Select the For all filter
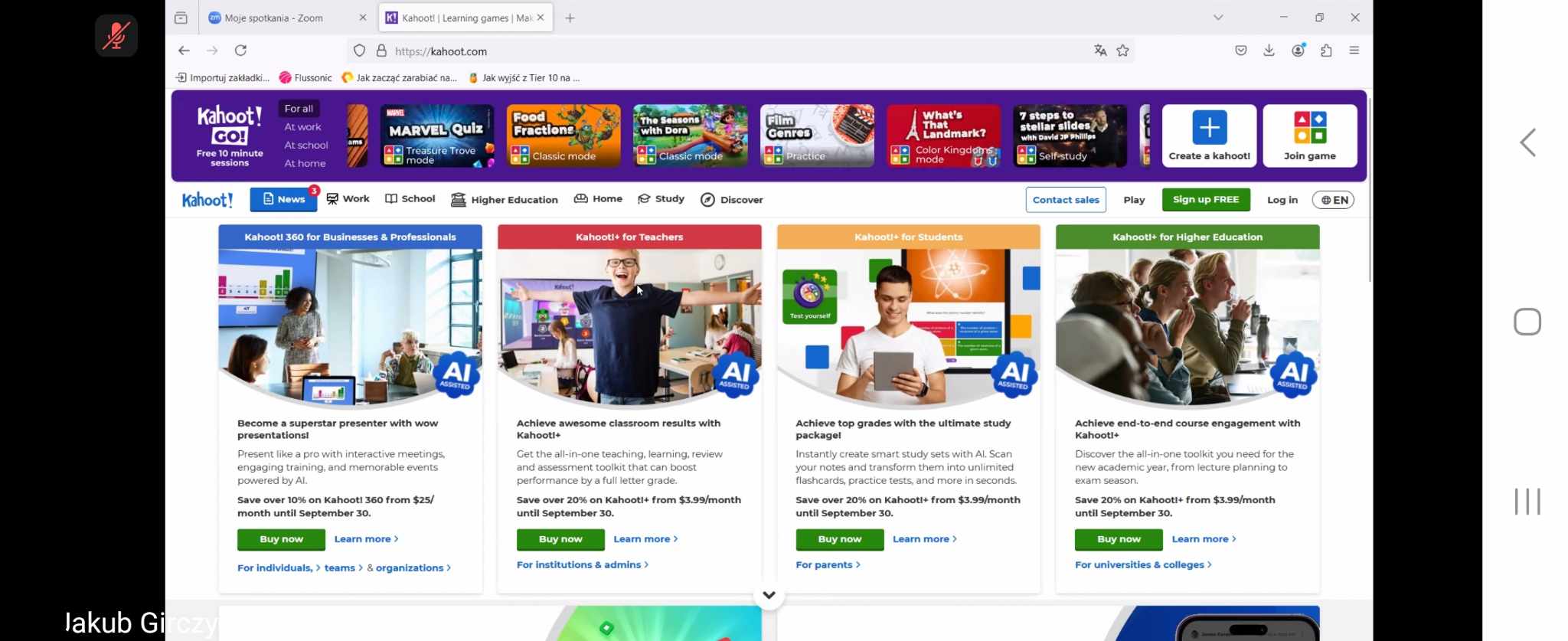Screen dimensions: 1568x641 (299, 109)
